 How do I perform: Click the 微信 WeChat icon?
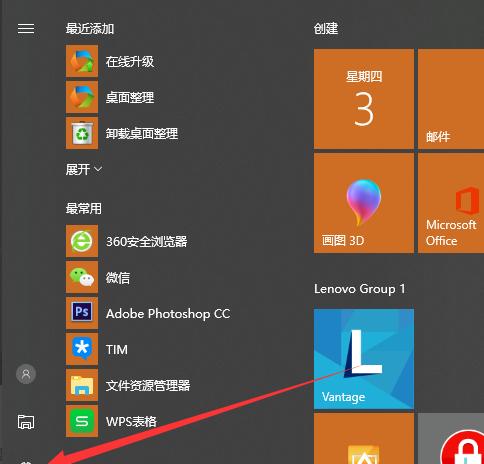(82, 277)
